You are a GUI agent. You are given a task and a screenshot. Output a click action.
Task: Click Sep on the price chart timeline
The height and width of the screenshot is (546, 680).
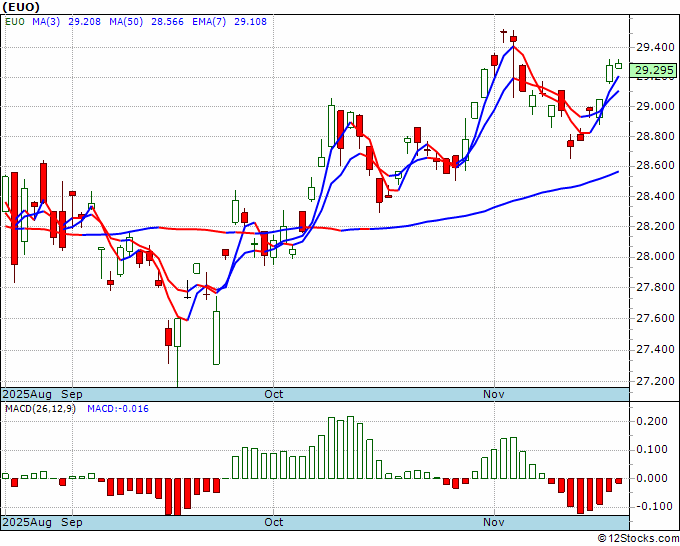(x=72, y=394)
